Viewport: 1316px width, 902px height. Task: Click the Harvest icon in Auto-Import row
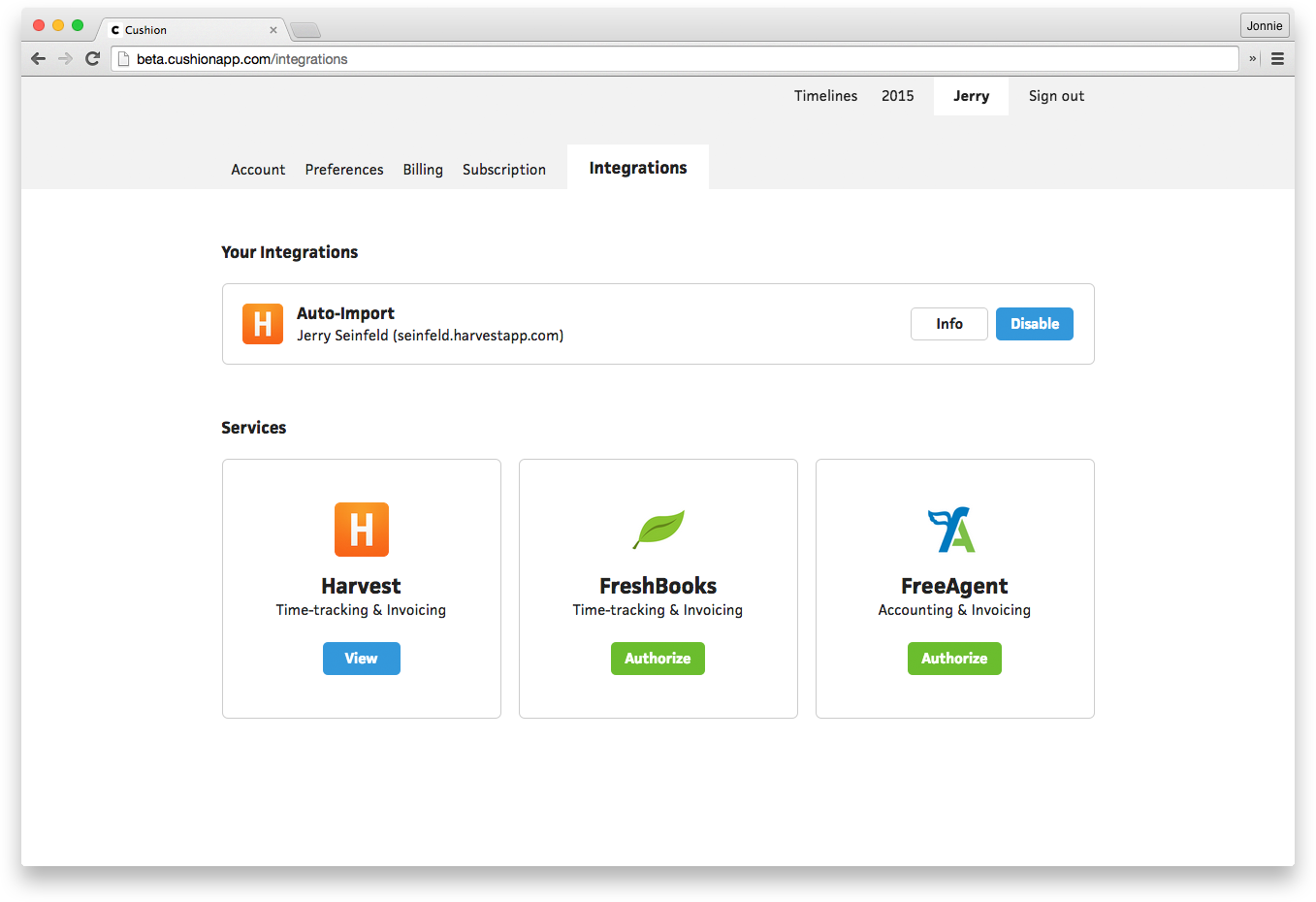pos(263,324)
